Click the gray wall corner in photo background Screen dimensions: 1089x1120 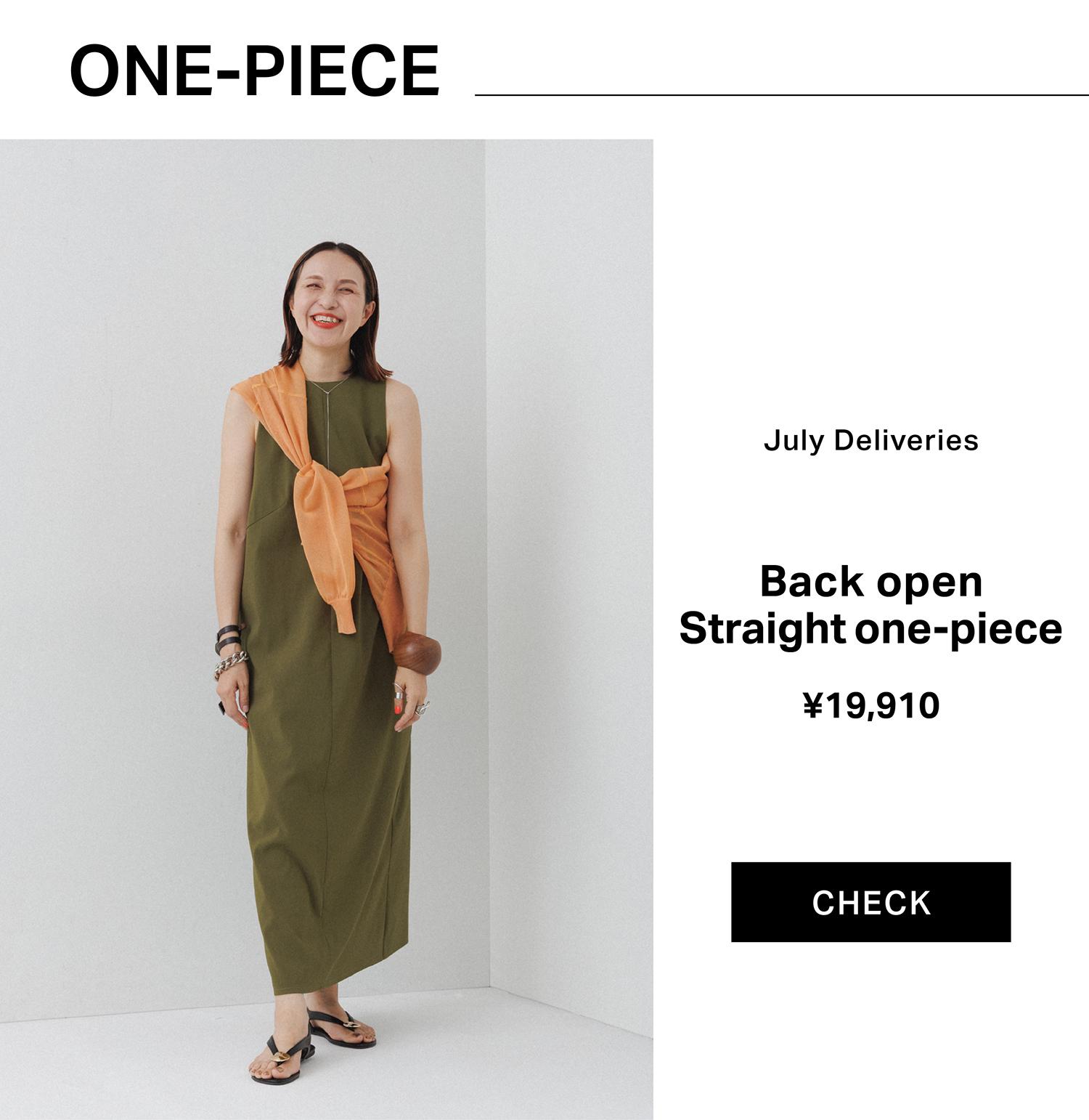(486, 567)
